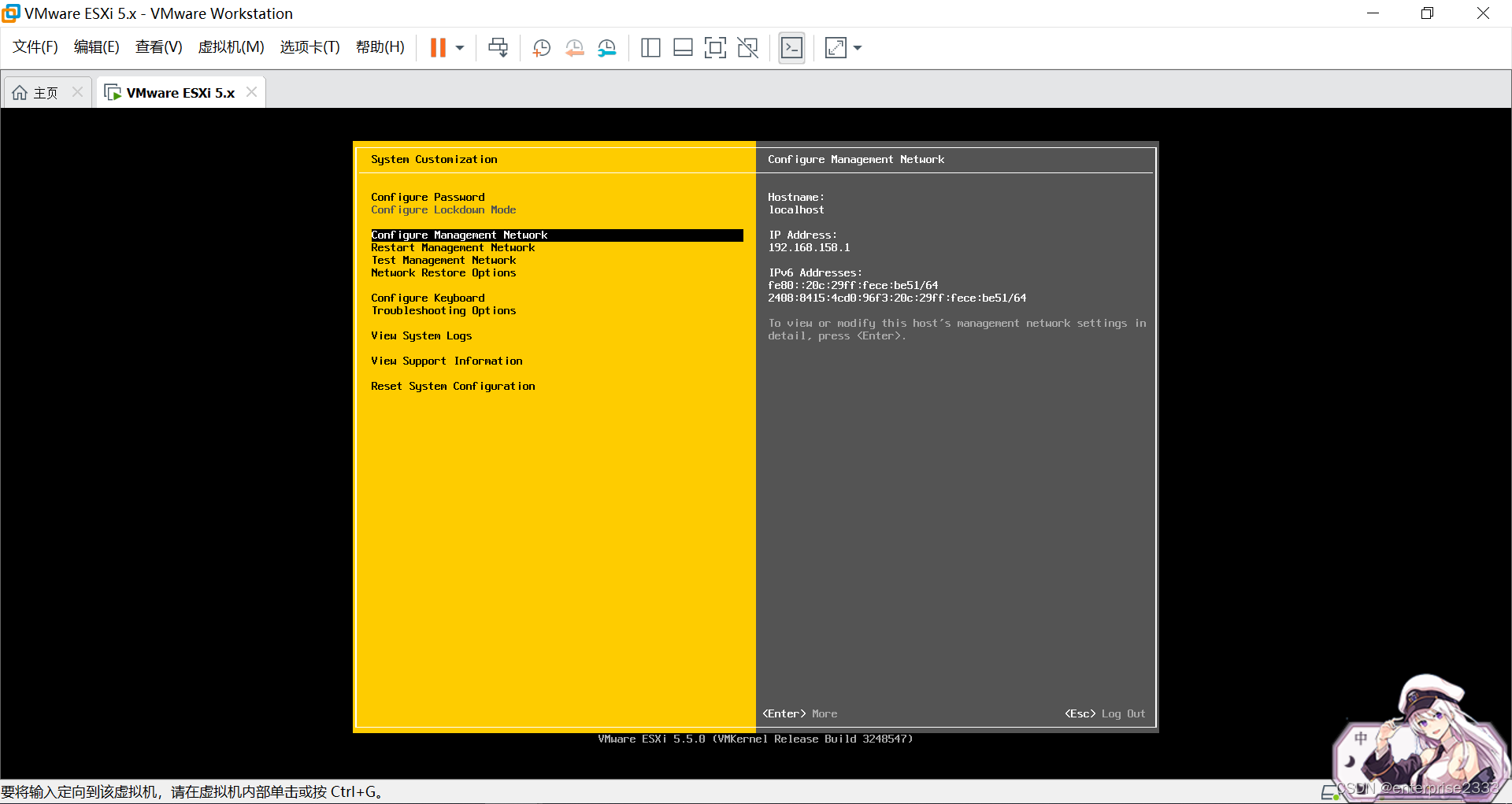This screenshot has width=1512, height=804.
Task: Take a snapshot of this virtual machine
Action: pyautogui.click(x=541, y=47)
